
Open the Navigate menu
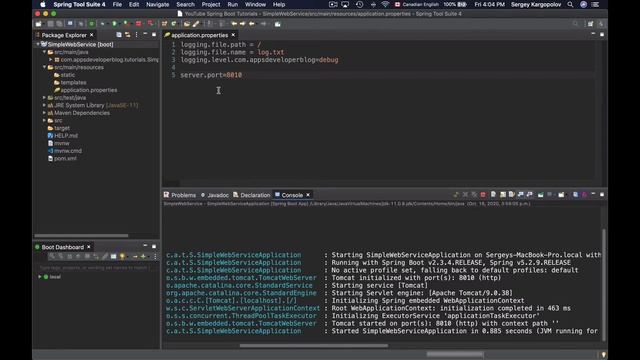coord(158,4)
